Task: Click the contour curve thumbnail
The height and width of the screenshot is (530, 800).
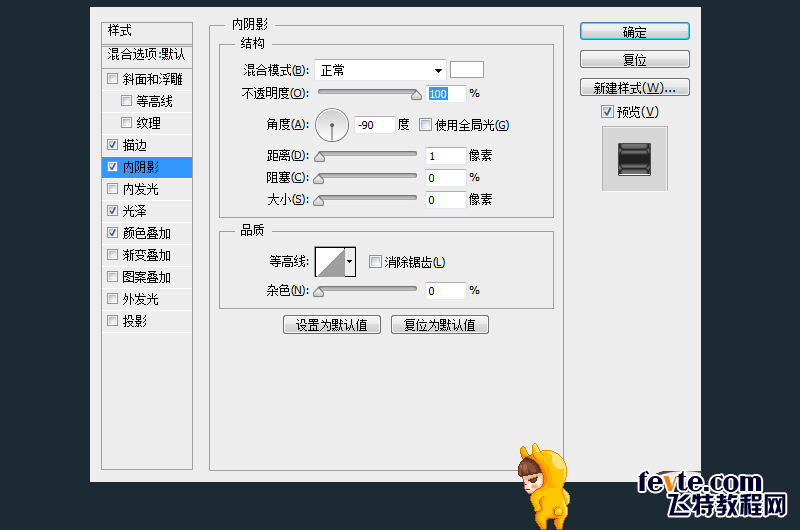Action: pyautogui.click(x=328, y=262)
